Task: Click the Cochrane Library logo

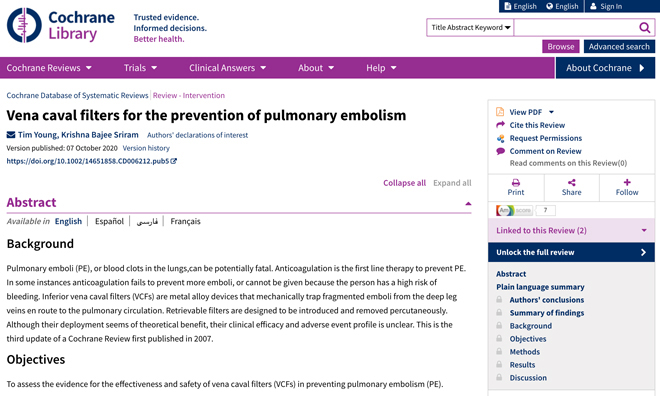Action: (x=61, y=25)
